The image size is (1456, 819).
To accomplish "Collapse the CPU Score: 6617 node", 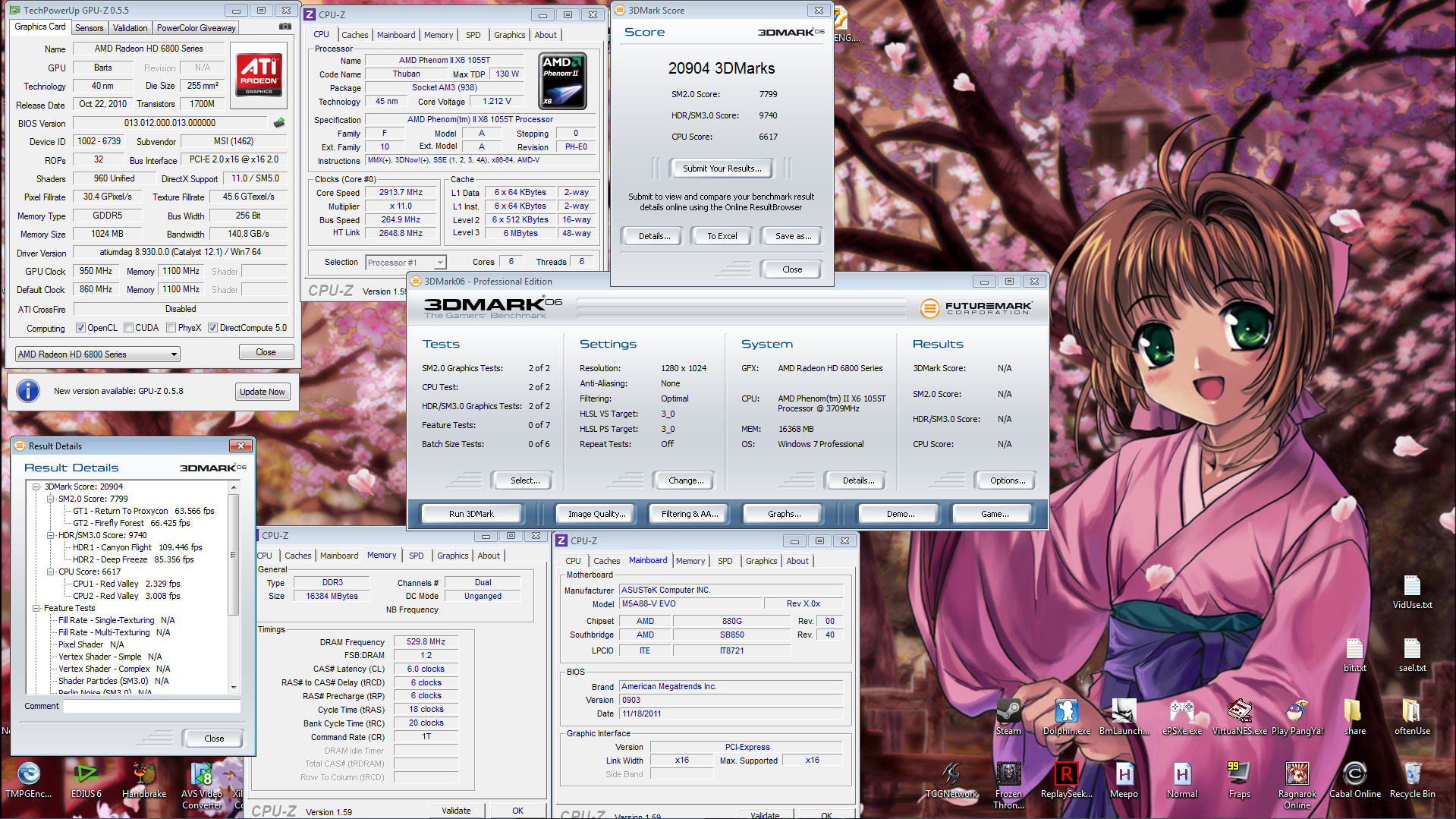I will (x=51, y=572).
